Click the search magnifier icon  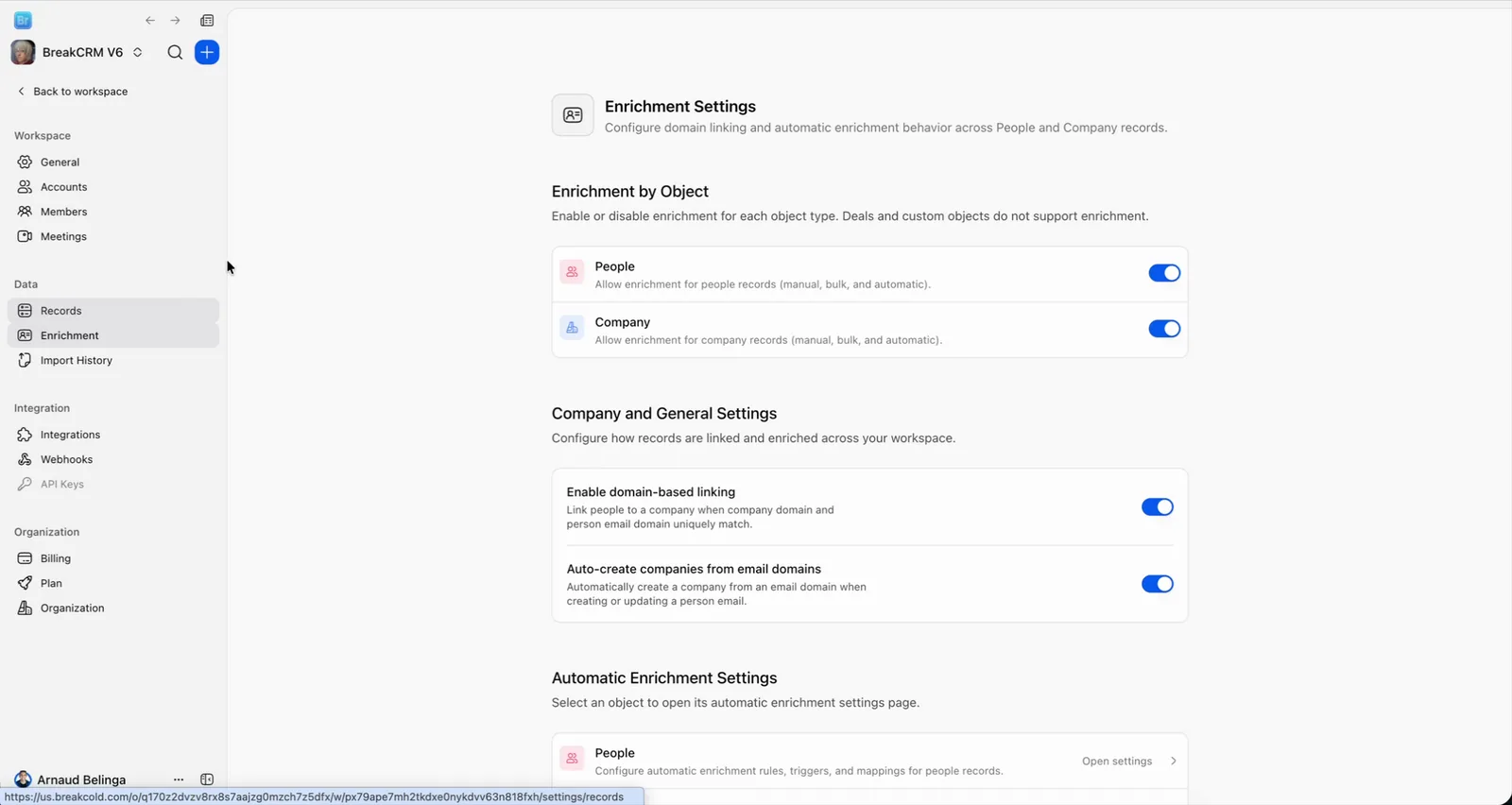pos(175,53)
